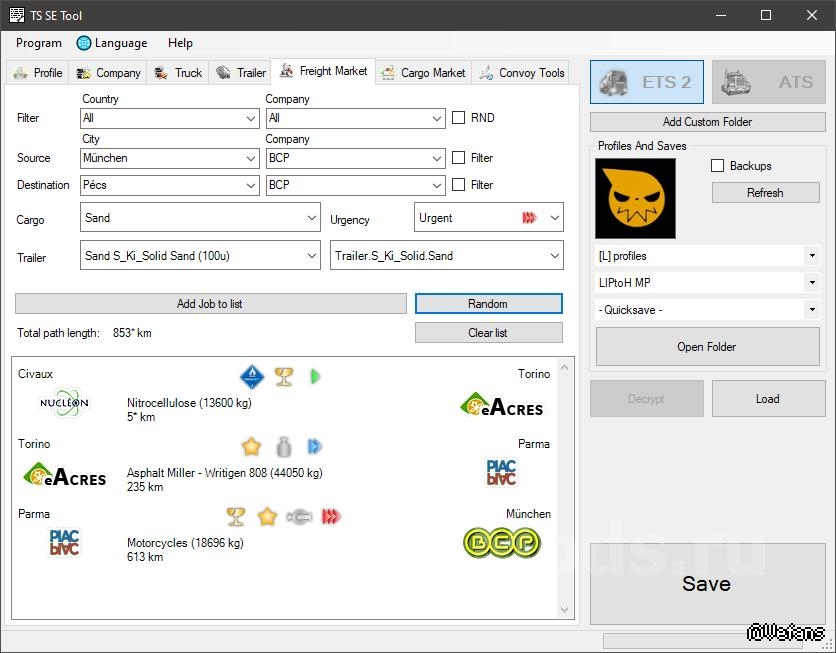The height and width of the screenshot is (653, 836).
Task: Enable the RND checkbox
Action: point(459,118)
